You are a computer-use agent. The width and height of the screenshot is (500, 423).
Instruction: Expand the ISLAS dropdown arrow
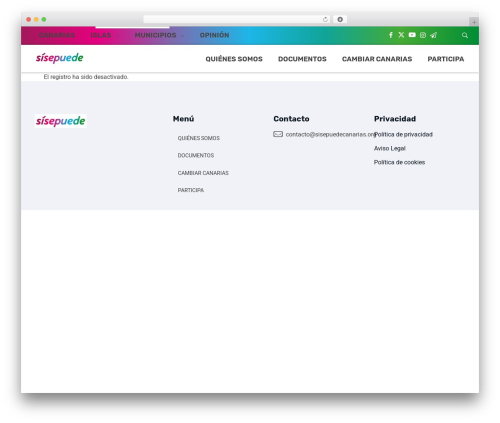[x=117, y=36]
